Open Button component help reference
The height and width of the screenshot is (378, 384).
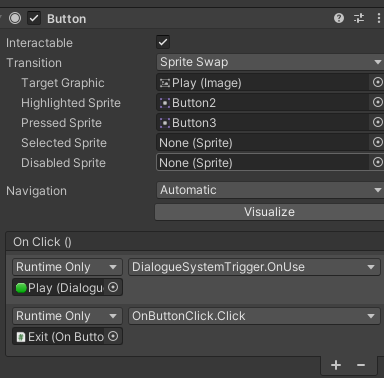pyautogui.click(x=339, y=18)
